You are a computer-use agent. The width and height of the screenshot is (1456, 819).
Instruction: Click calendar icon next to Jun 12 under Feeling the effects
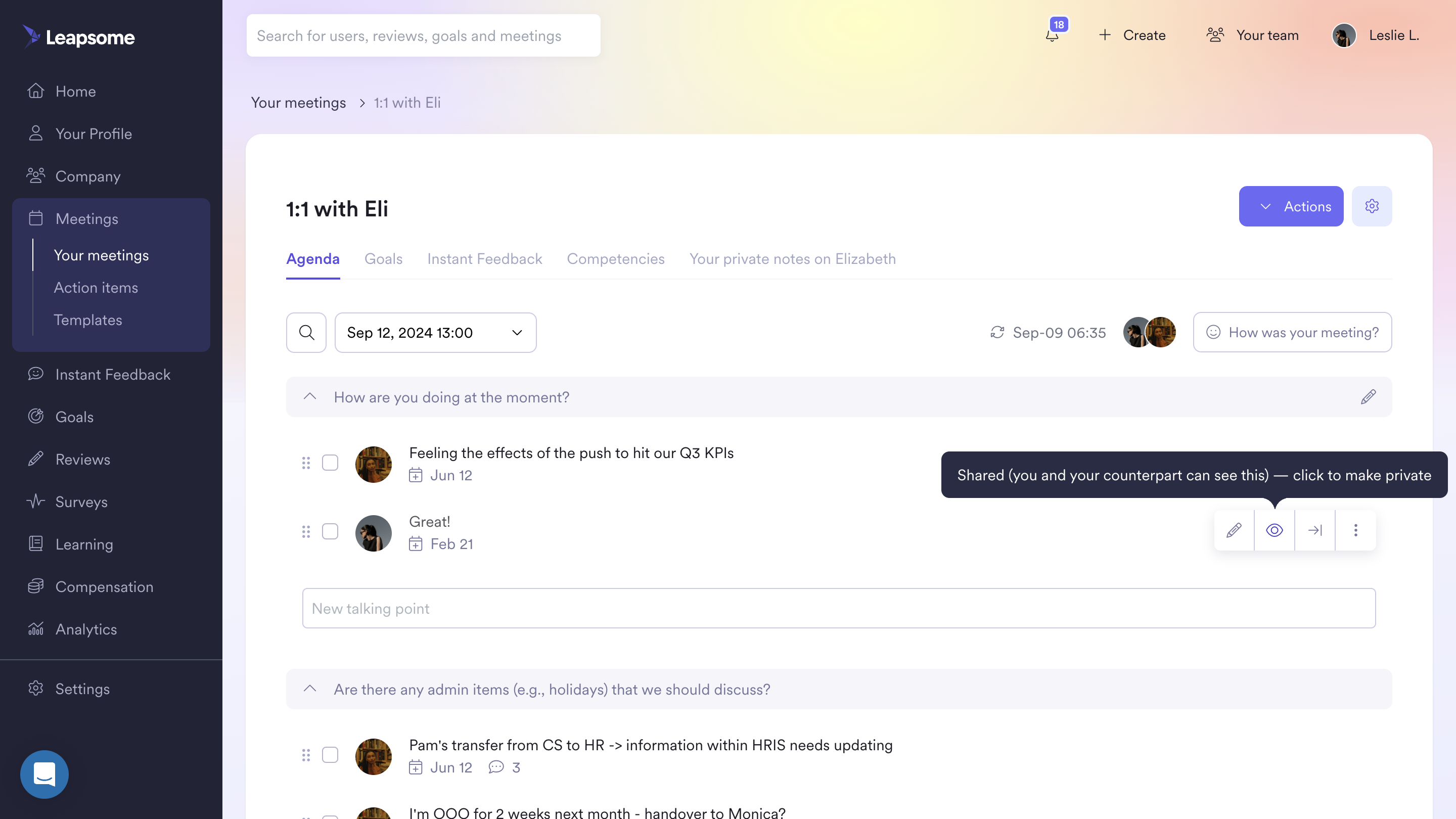416,475
